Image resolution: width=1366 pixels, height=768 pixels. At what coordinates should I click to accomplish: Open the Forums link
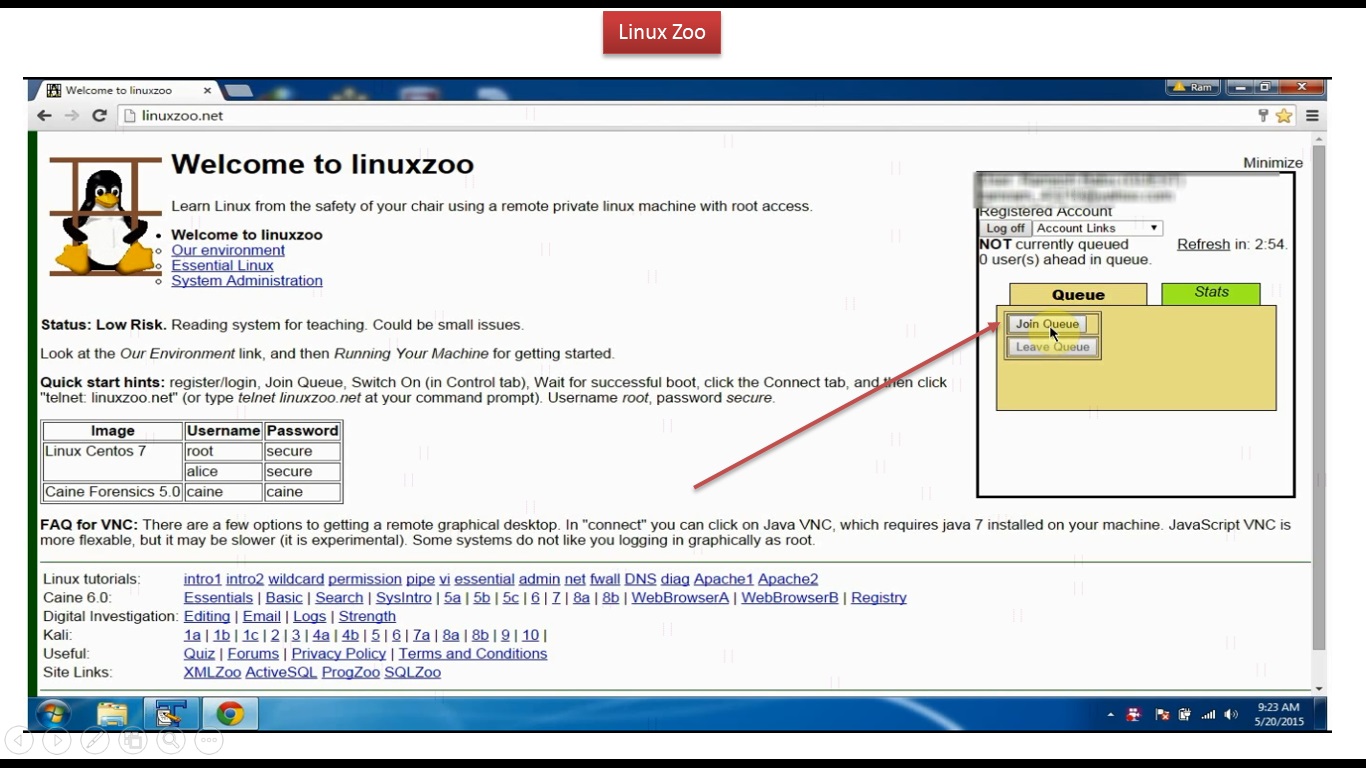(253, 654)
